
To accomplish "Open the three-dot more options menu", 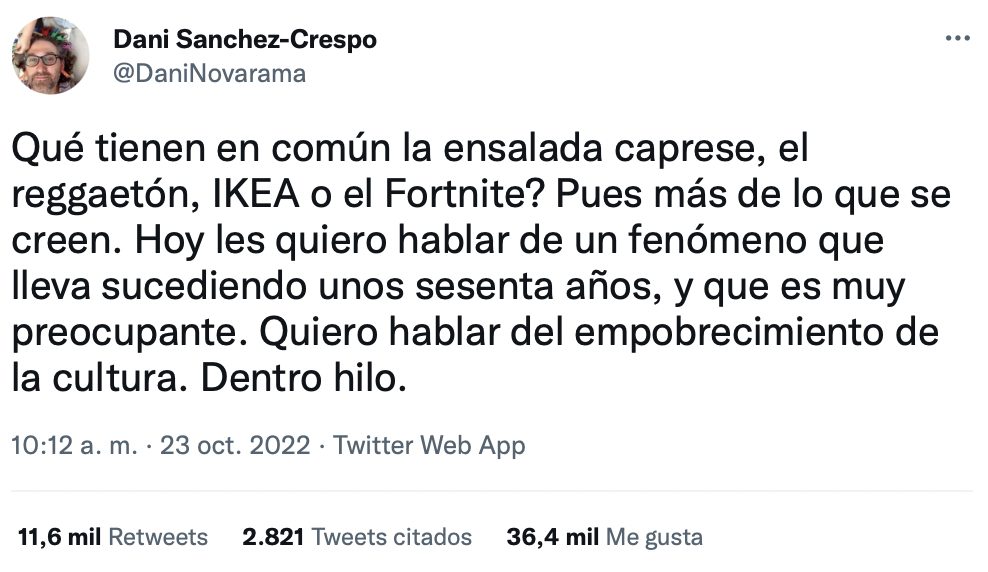I will click(957, 38).
